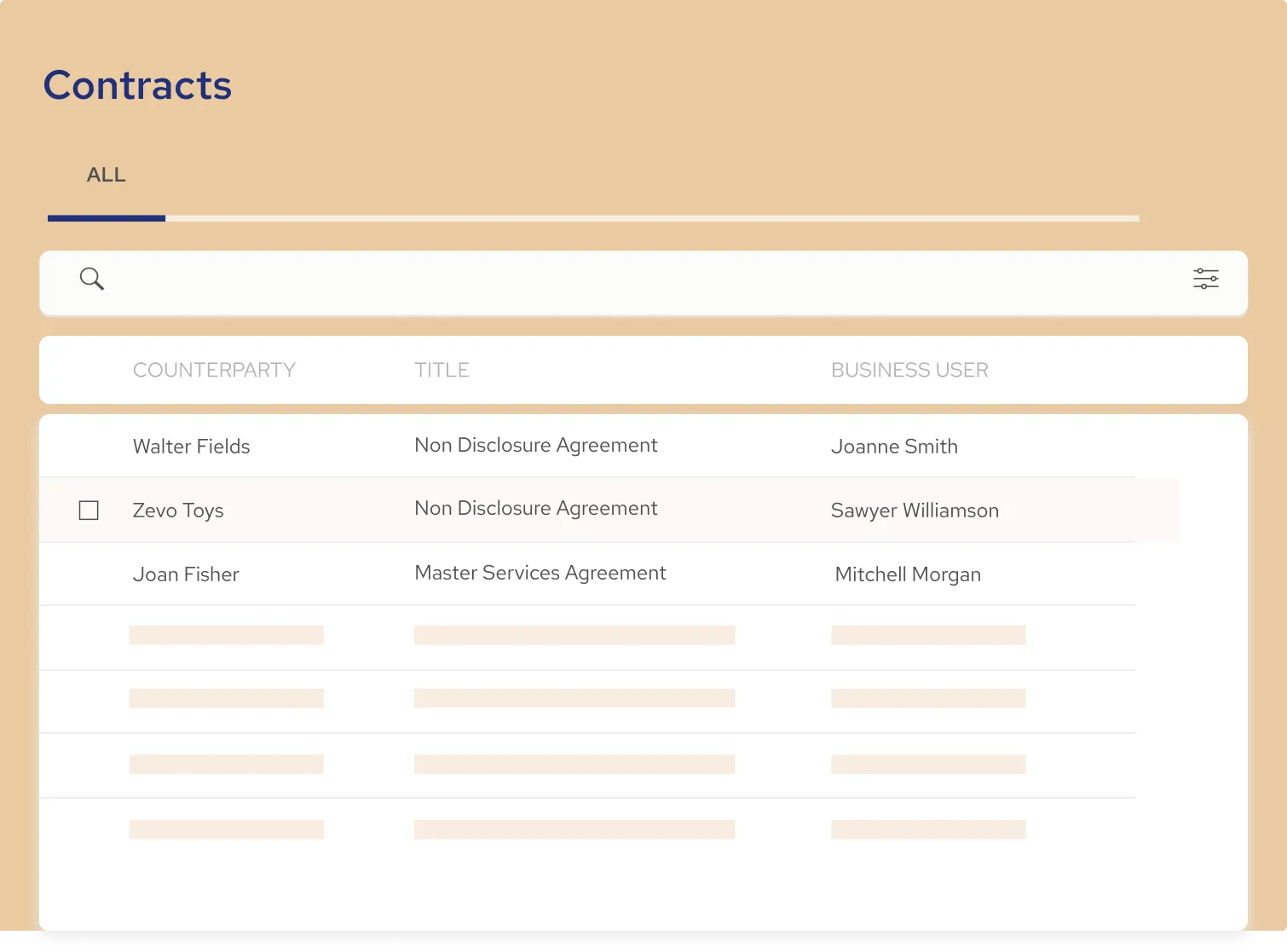The image size is (1287, 952).
Task: Click business user Mitchell Morgan
Action: coord(908,574)
